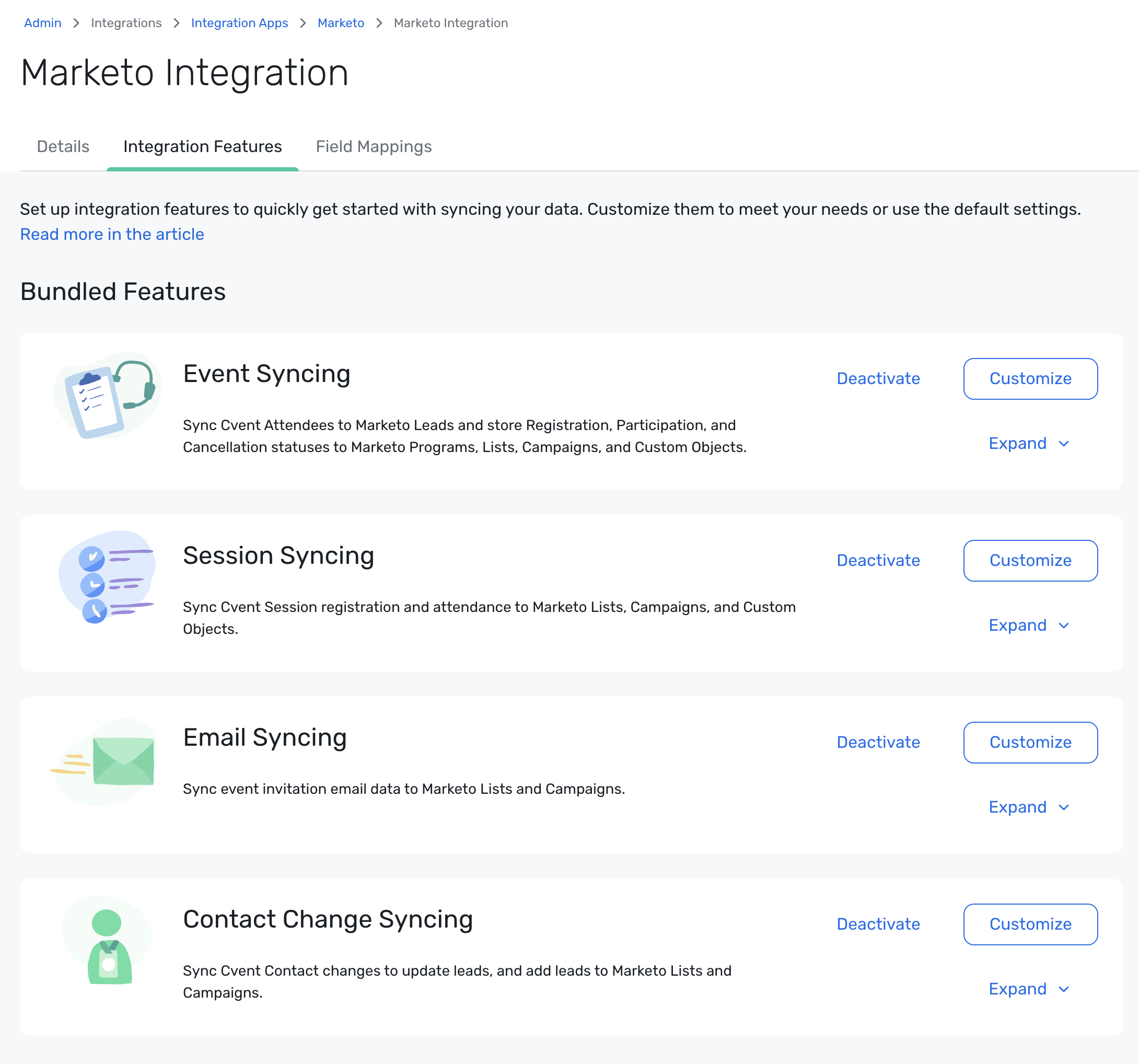Deactivate the Session Syncing feature

tap(878, 560)
